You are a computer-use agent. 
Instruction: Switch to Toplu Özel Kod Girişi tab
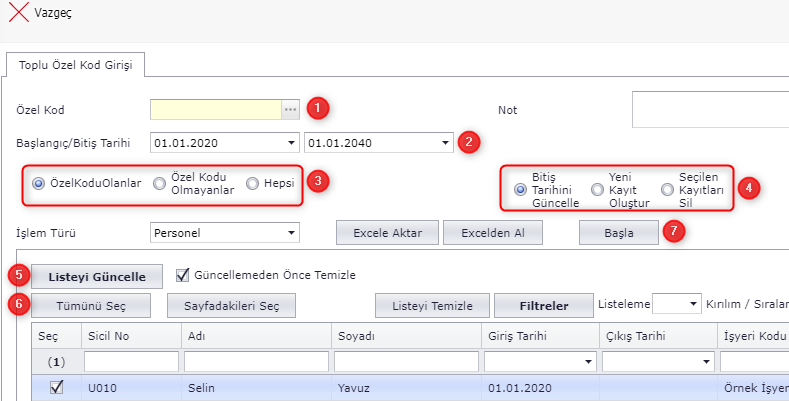pos(75,66)
